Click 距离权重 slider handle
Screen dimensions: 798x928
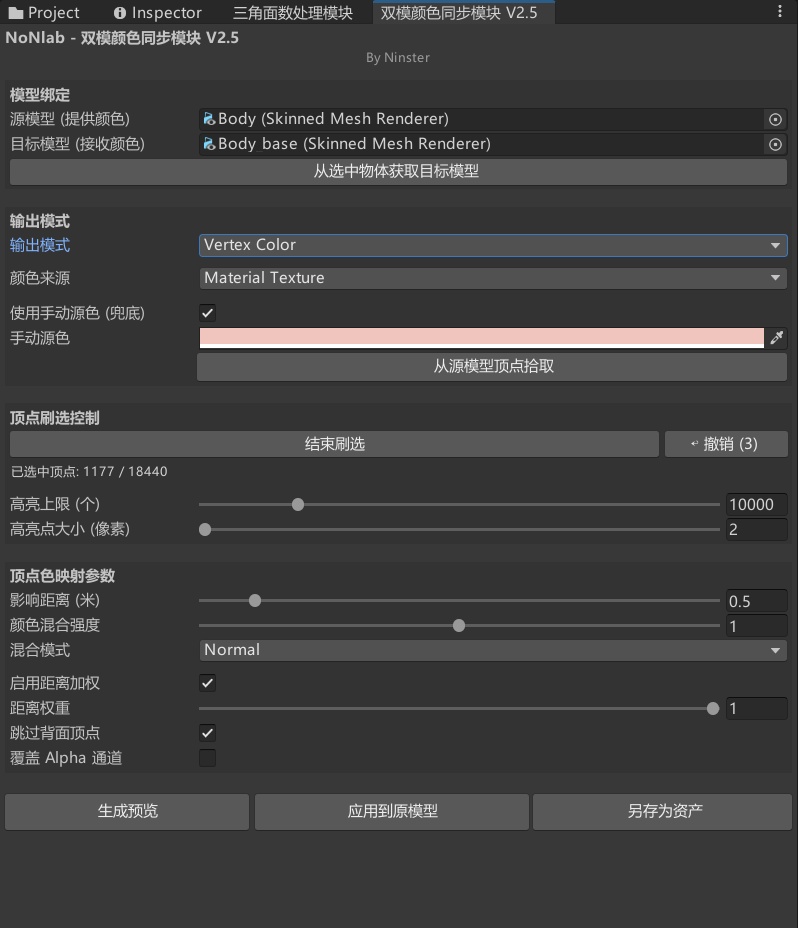point(713,708)
